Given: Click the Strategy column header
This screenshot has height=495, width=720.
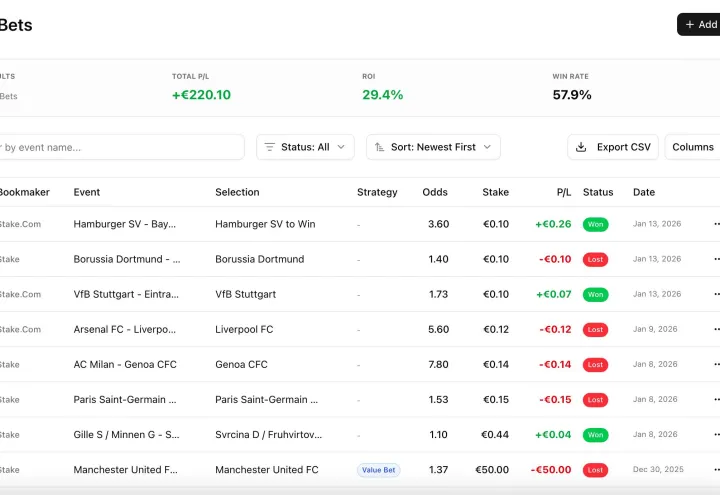Looking at the screenshot, I should point(377,192).
